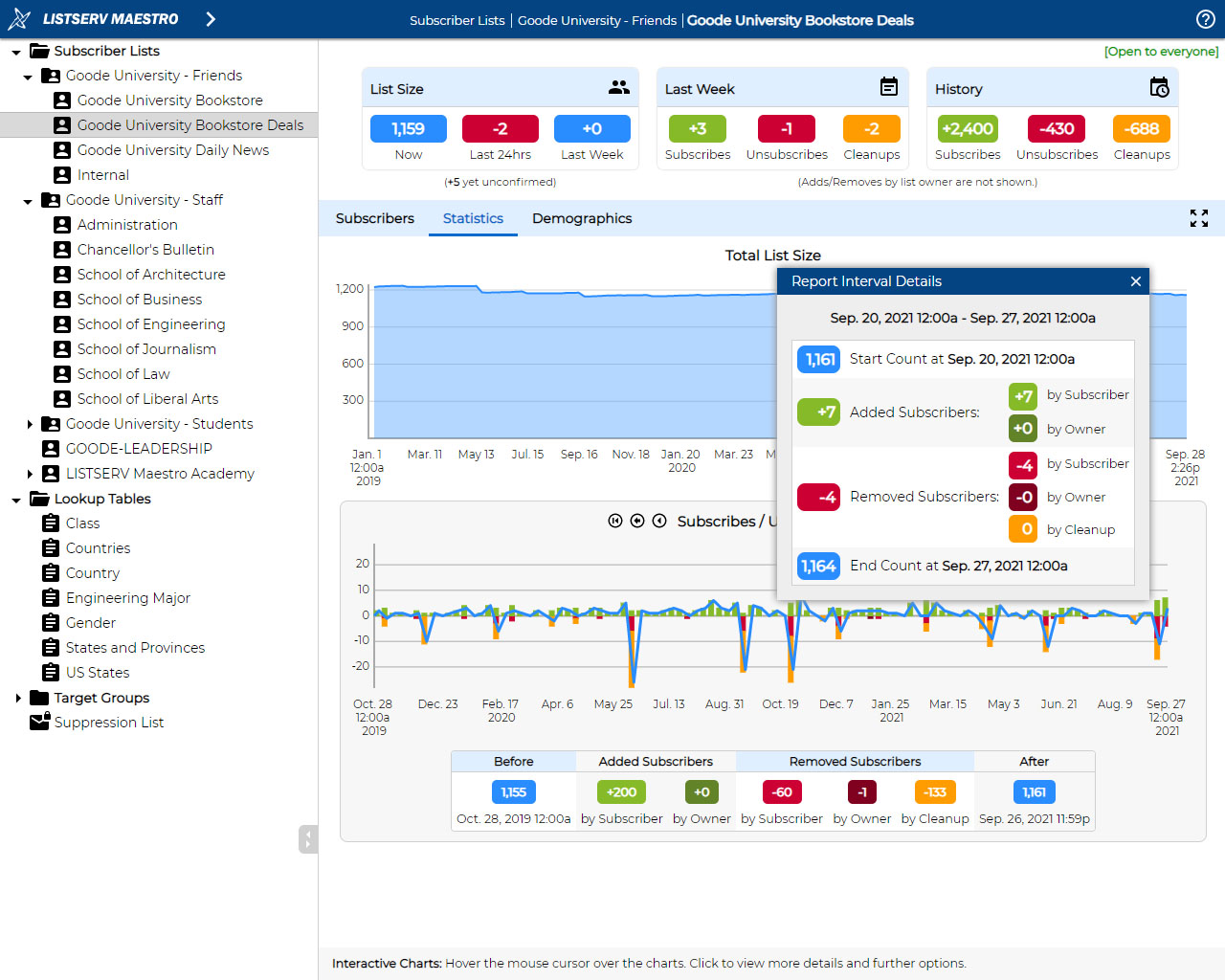
Task: Click the 1,164 End Count badge
Action: tap(818, 567)
